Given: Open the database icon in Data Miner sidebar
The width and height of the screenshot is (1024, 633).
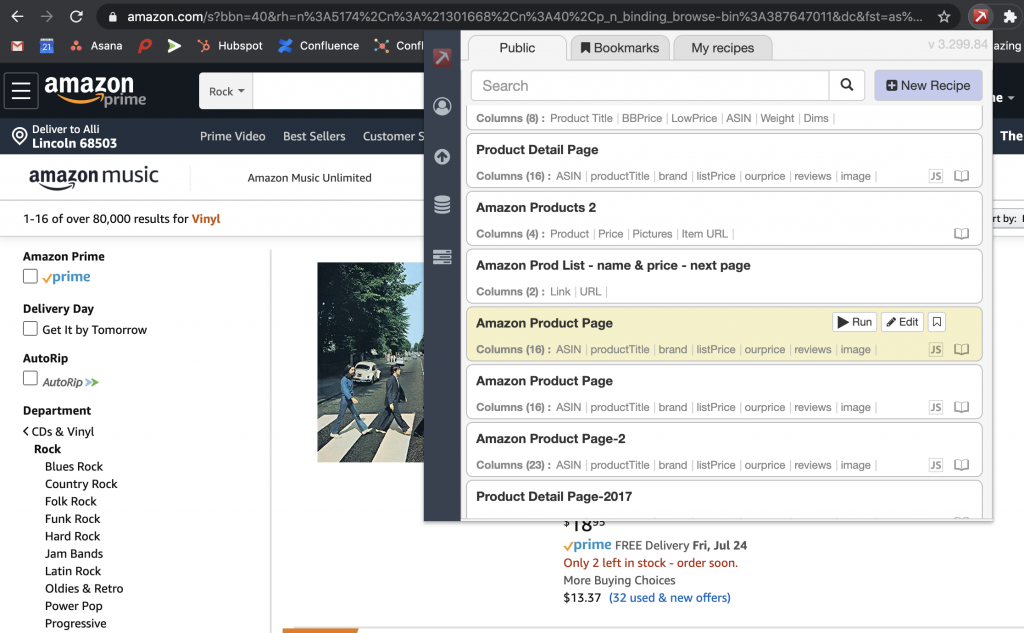Looking at the screenshot, I should pyautogui.click(x=441, y=204).
